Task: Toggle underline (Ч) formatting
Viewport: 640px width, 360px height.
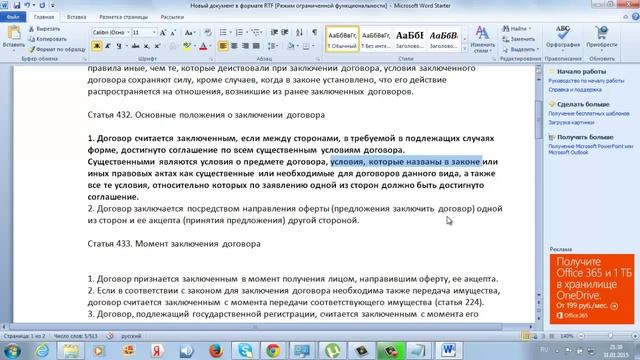Action: point(119,46)
